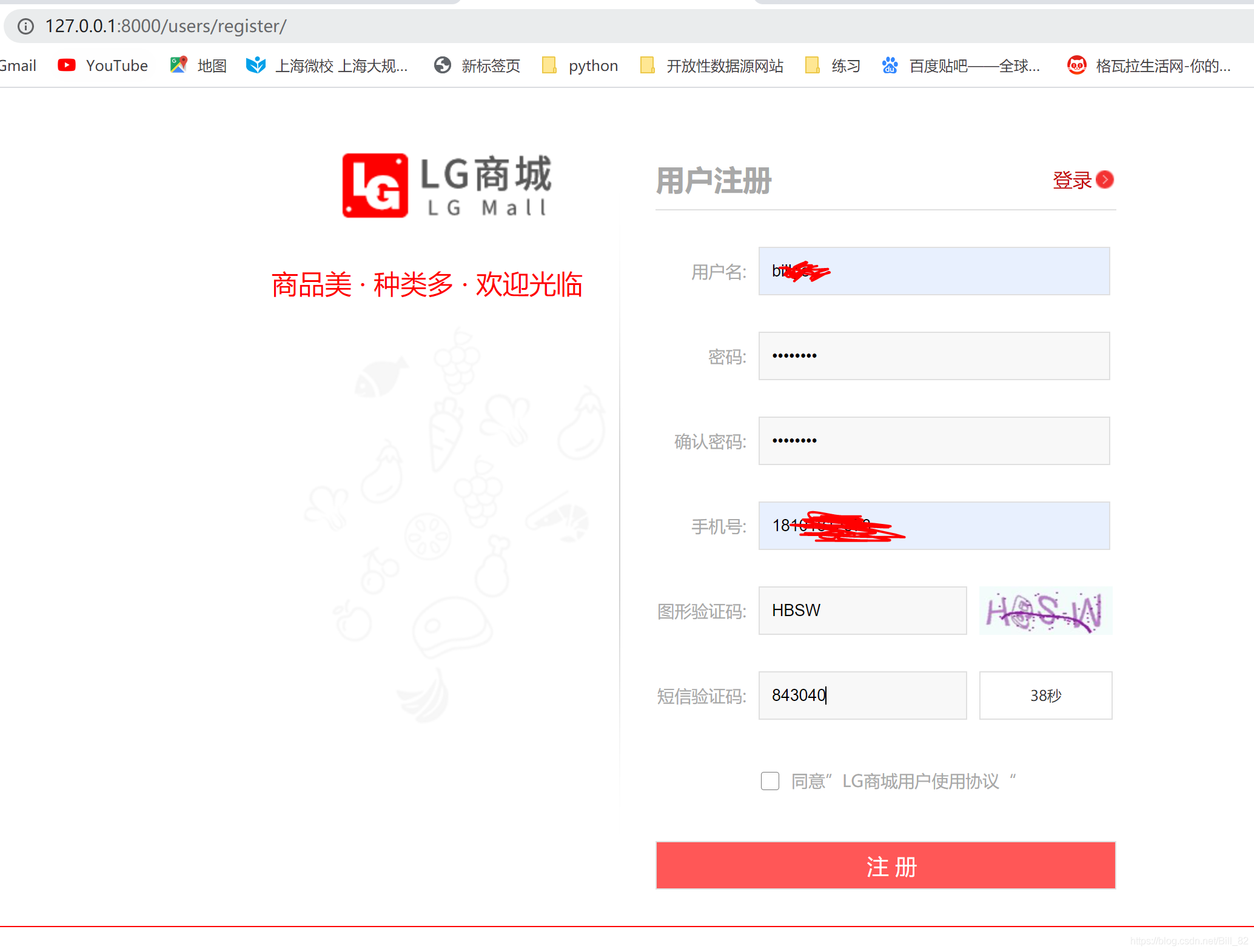Refresh the HBSW captcha image
The width and height of the screenshot is (1254, 952).
point(1045,611)
